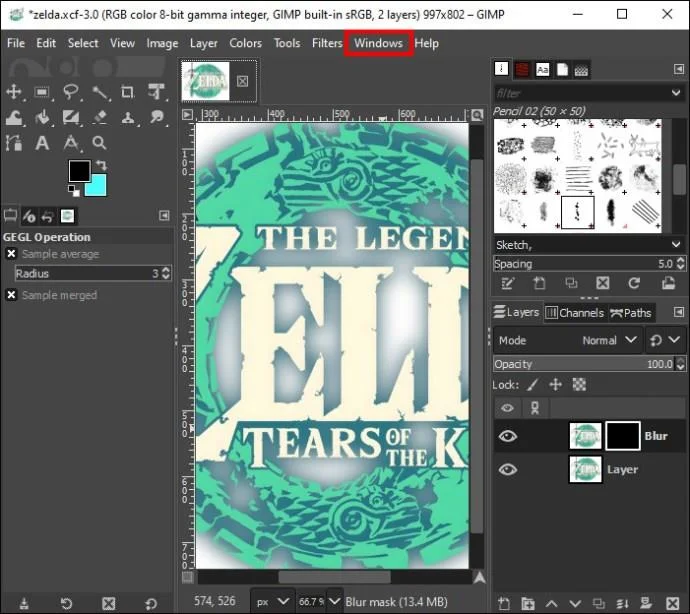Select the Warp Transform tool
This screenshot has width=690, height=614.
pyautogui.click(x=14, y=118)
